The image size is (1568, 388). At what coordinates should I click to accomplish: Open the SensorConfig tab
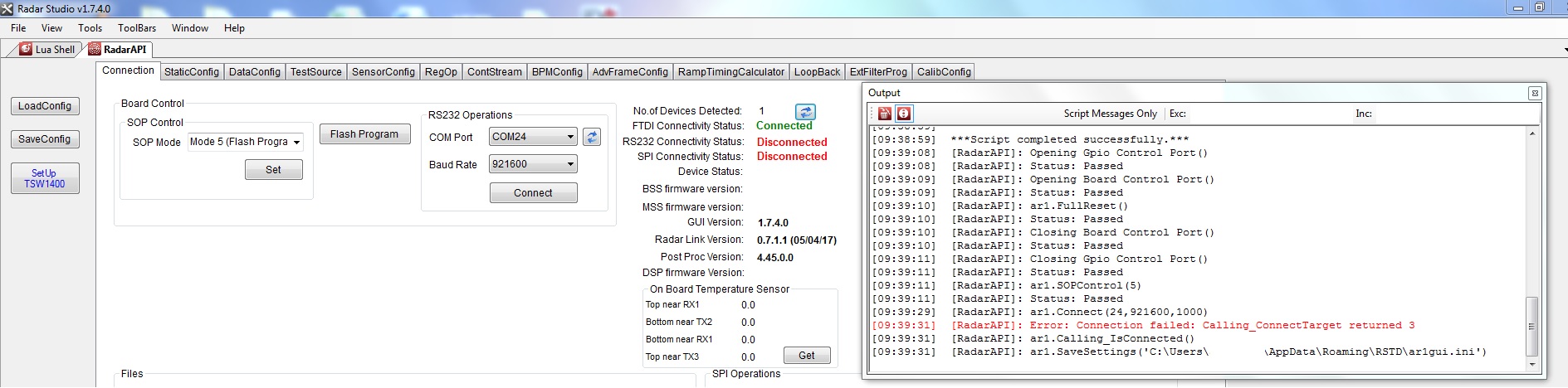click(x=383, y=72)
